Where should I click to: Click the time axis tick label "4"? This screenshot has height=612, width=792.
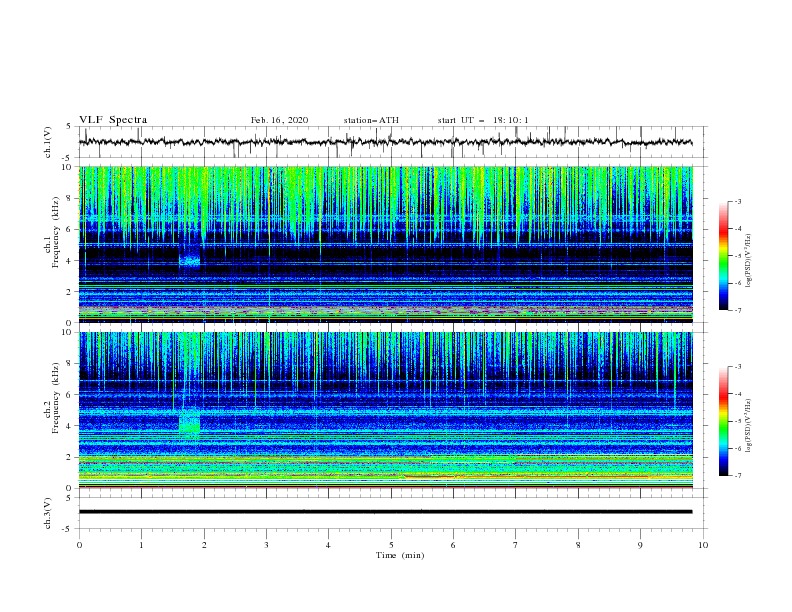point(328,545)
